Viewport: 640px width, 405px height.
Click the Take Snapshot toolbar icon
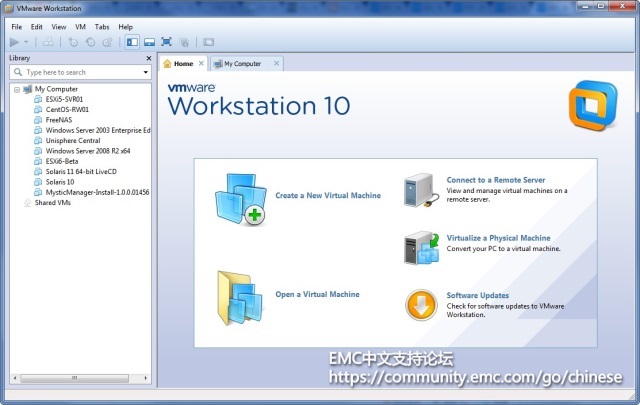(73, 42)
